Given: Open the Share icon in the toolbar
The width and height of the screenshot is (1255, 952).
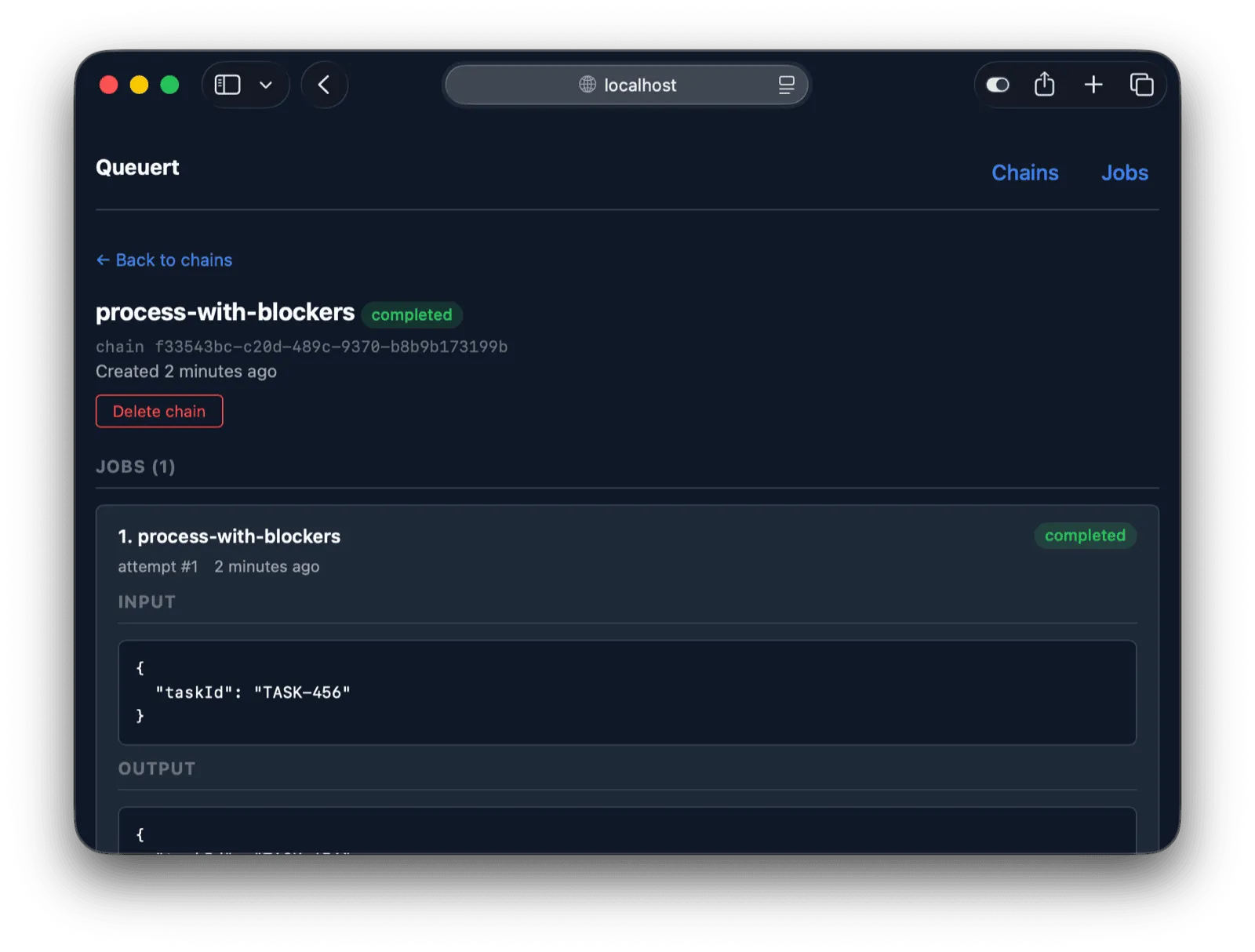Looking at the screenshot, I should pyautogui.click(x=1044, y=84).
